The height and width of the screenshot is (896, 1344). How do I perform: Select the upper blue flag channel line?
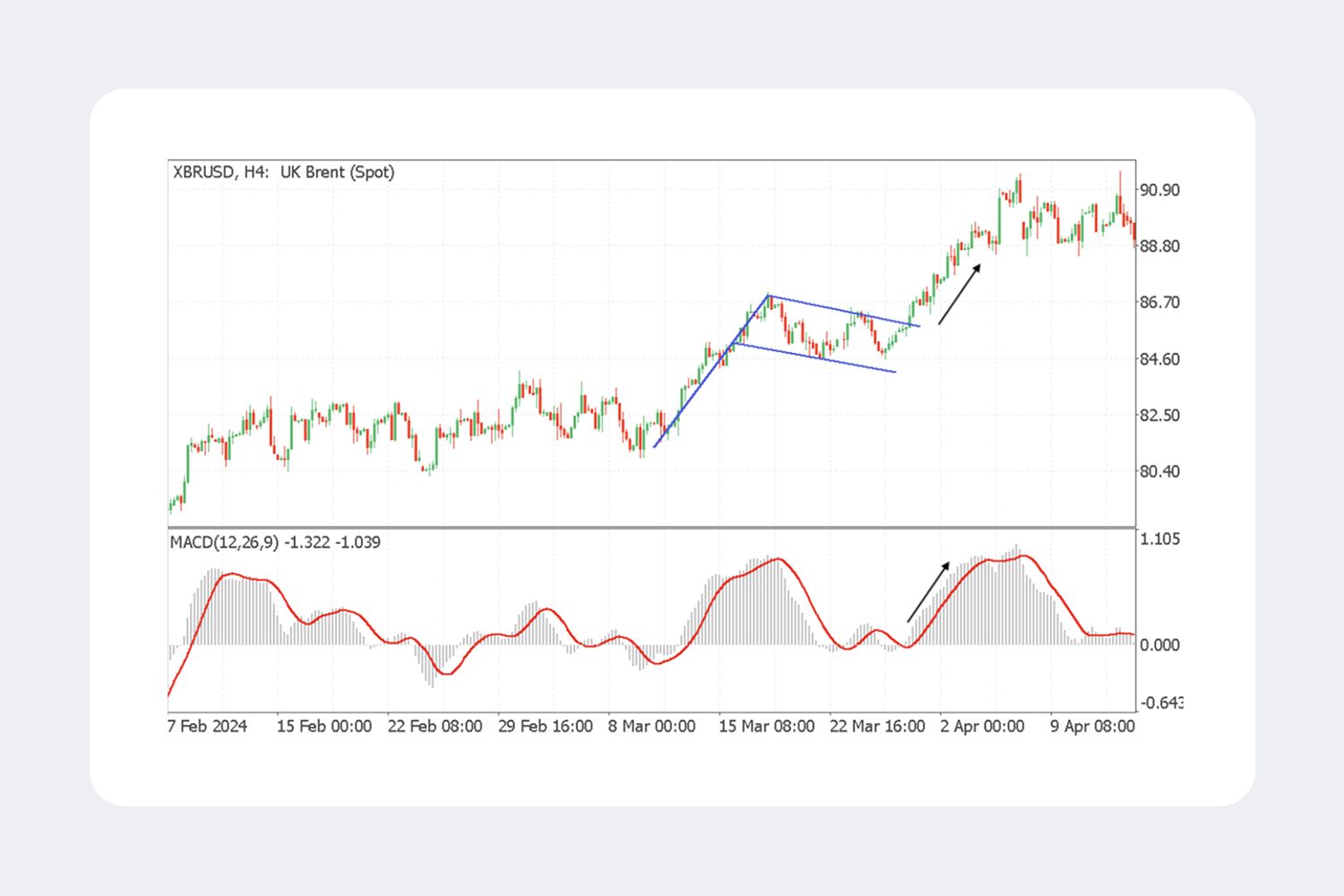tap(844, 310)
